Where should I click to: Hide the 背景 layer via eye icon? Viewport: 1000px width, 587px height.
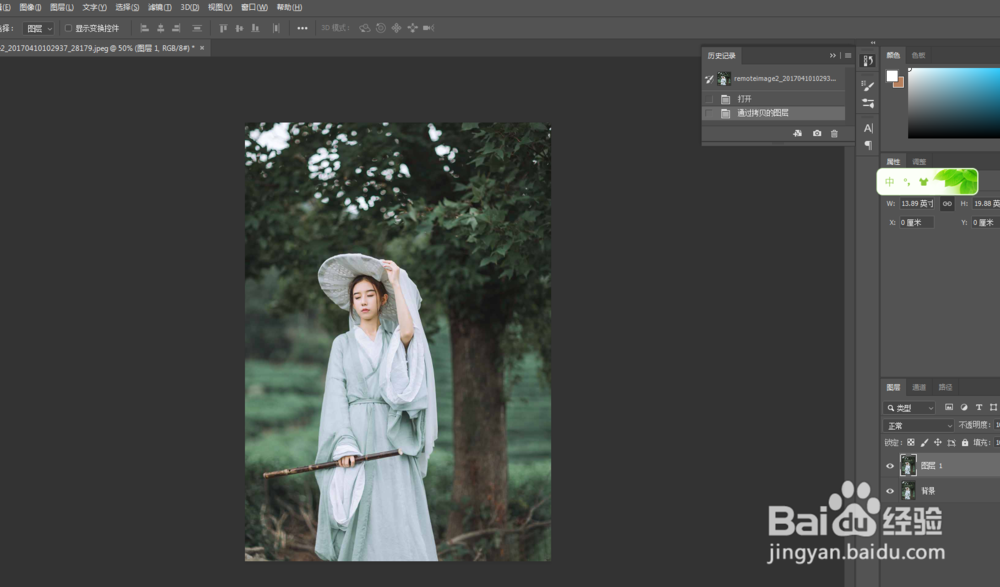[x=890, y=491]
